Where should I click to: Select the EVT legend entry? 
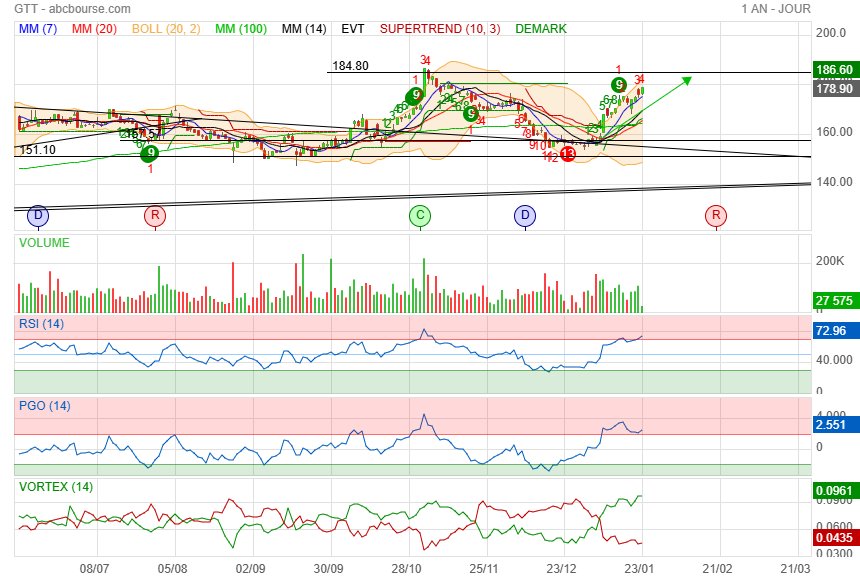tap(352, 29)
